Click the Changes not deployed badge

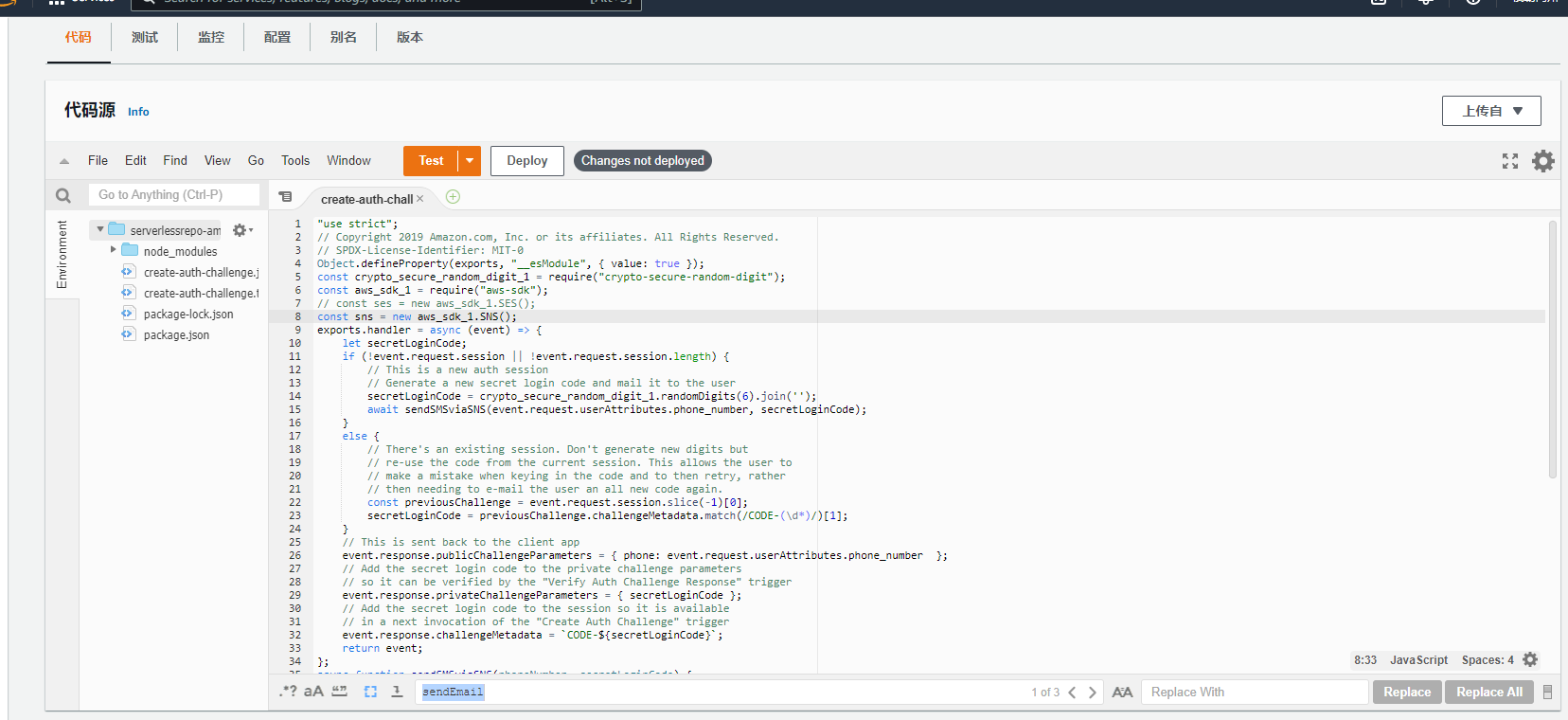click(643, 161)
